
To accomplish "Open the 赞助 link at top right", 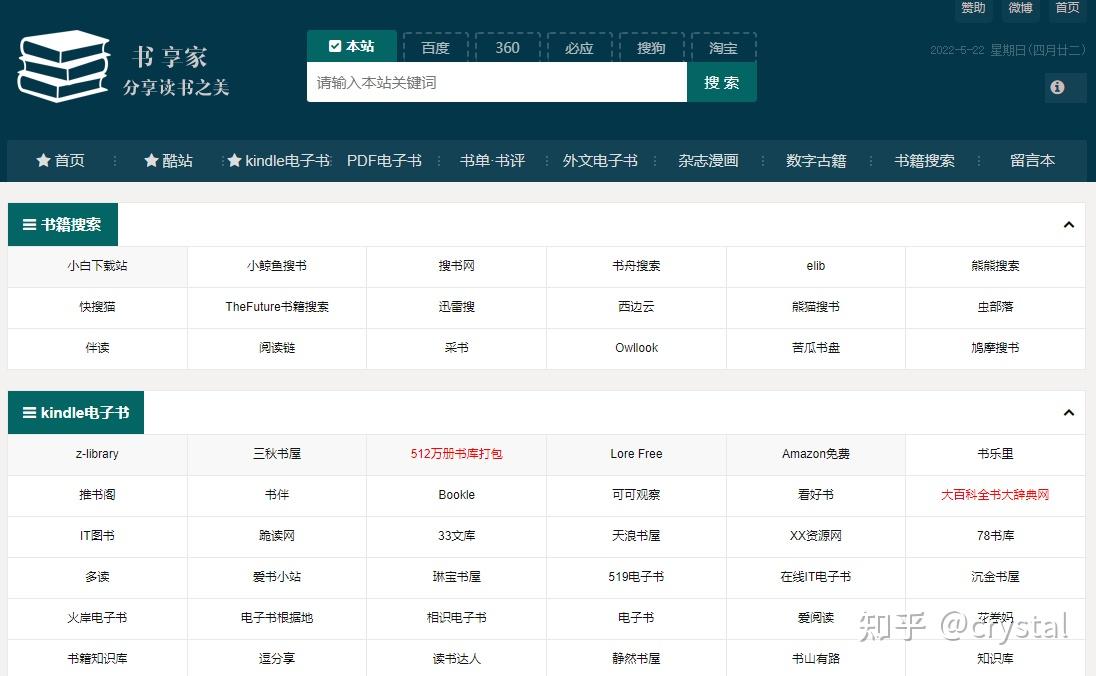I will (x=972, y=9).
